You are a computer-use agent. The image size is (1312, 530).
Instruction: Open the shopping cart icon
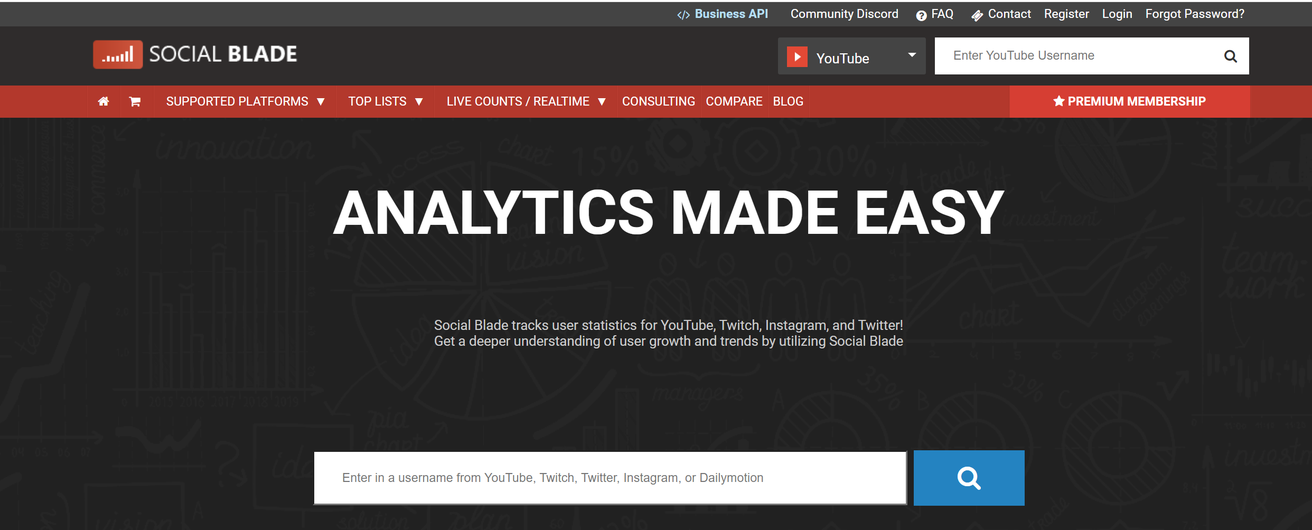click(134, 101)
